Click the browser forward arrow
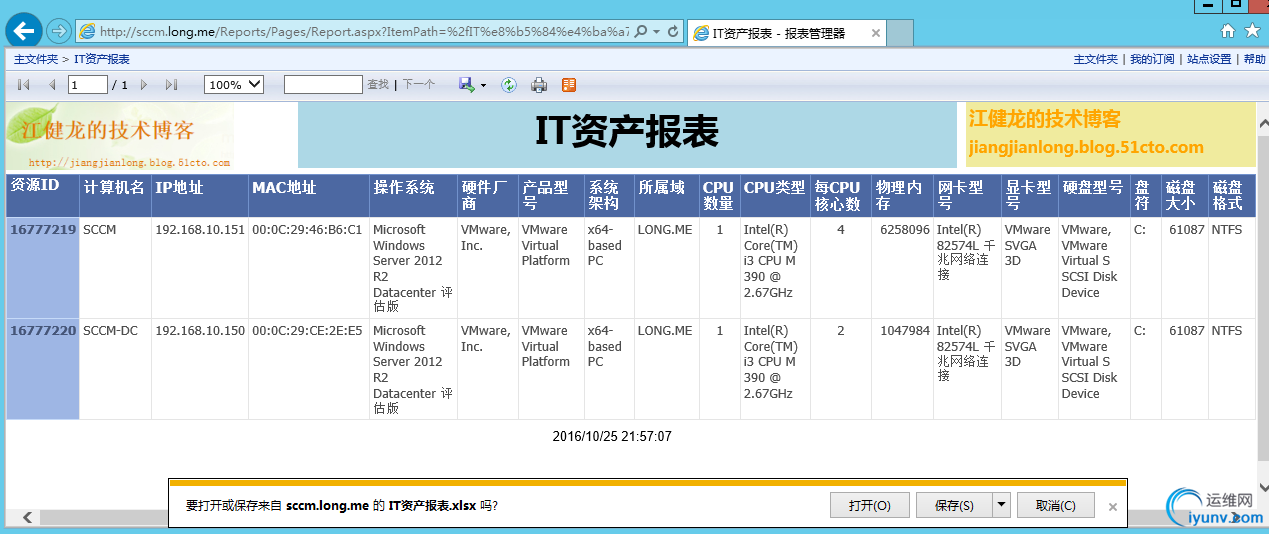 (x=59, y=32)
